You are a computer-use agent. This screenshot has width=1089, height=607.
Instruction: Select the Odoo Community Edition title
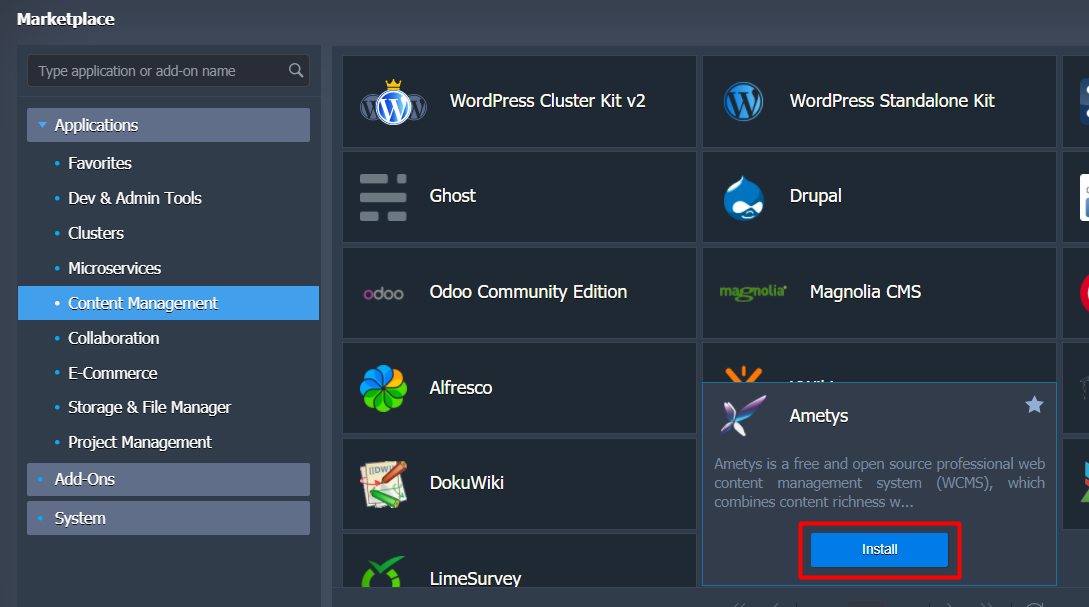tap(528, 292)
